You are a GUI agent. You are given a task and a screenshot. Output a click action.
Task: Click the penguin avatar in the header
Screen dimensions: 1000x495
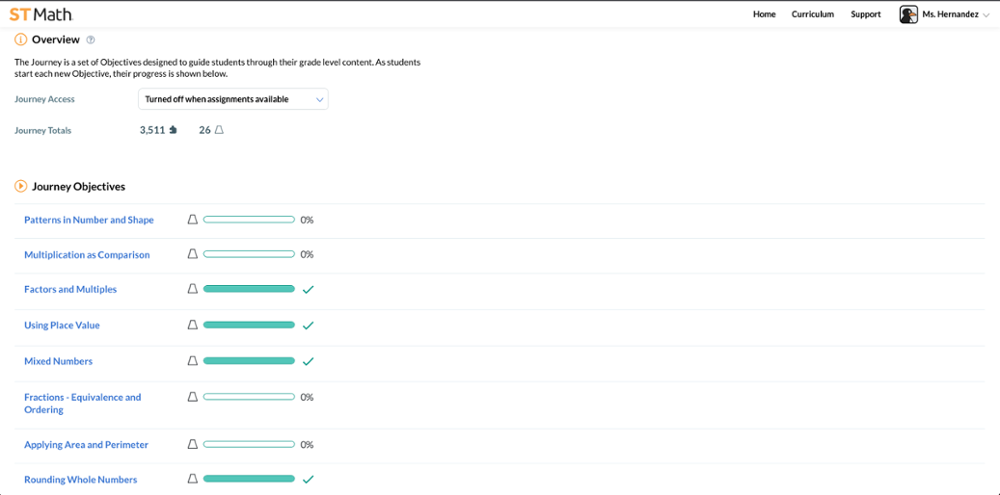[908, 15]
